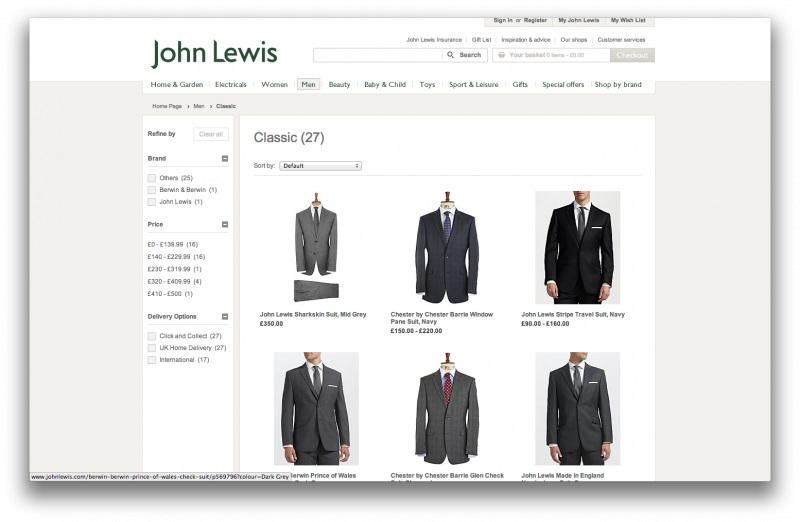The width and height of the screenshot is (800, 522).
Task: Click the John Lewis Insurance link
Action: click(434, 40)
